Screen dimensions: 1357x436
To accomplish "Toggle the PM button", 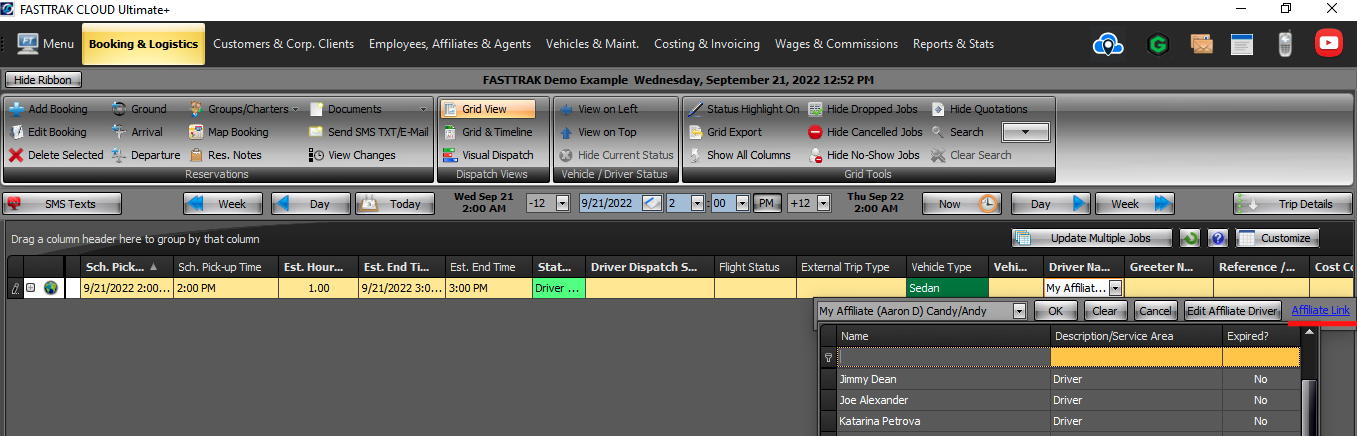I will point(768,203).
